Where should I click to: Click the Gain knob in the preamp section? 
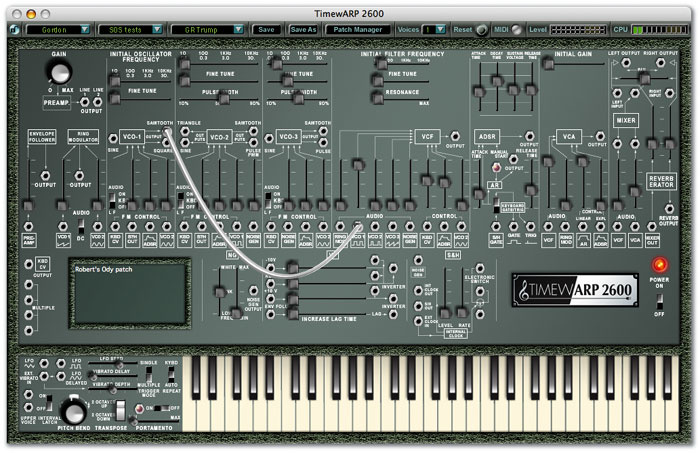(x=62, y=72)
